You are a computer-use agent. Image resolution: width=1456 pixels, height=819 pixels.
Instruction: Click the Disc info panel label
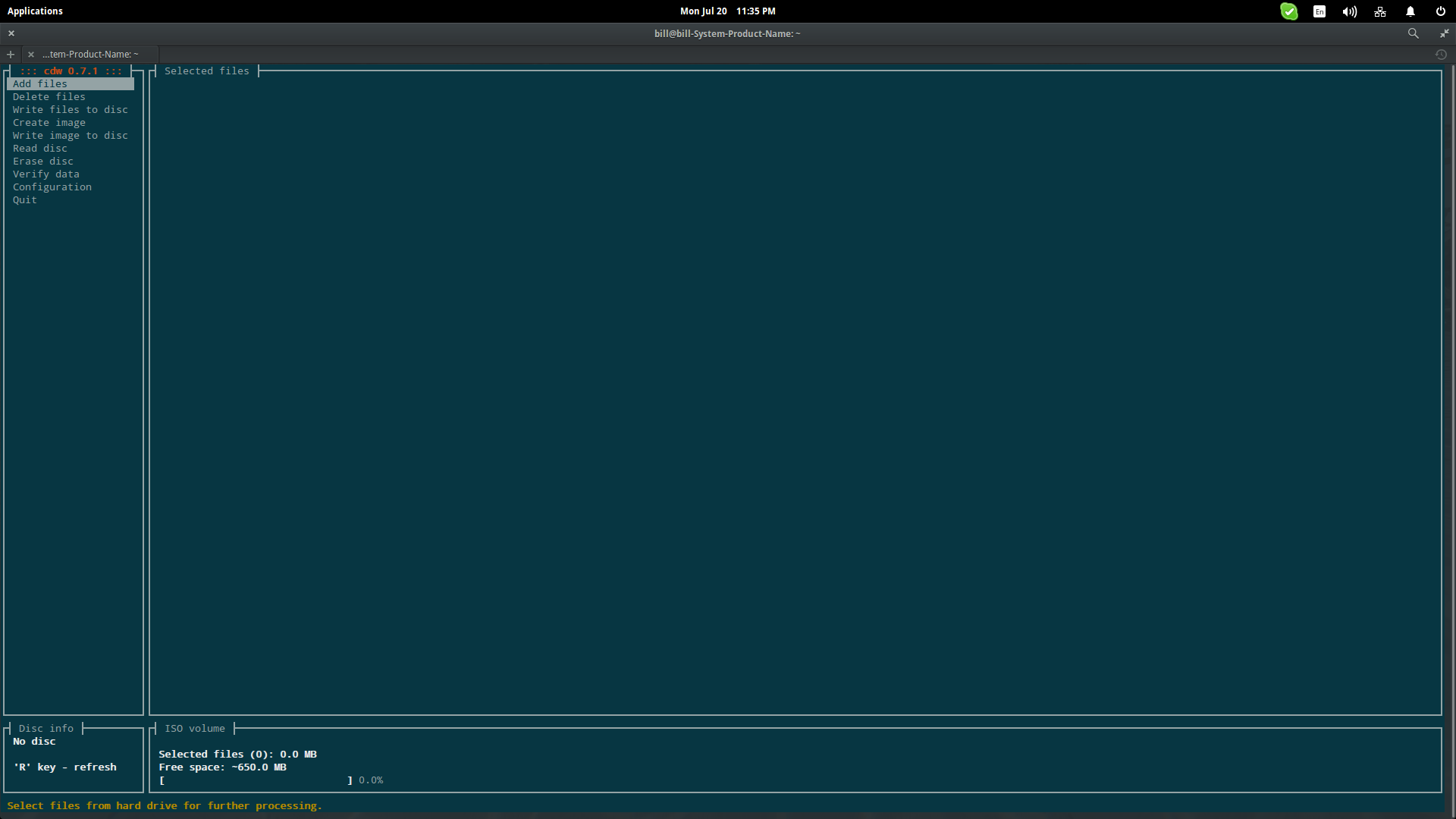tap(46, 729)
